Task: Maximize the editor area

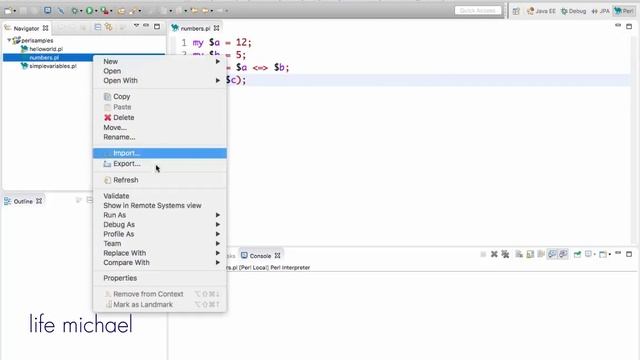Action: tap(629, 27)
